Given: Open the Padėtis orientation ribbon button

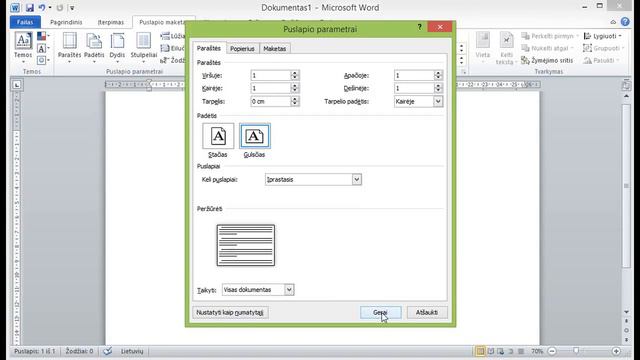Looking at the screenshot, I should click(x=94, y=48).
